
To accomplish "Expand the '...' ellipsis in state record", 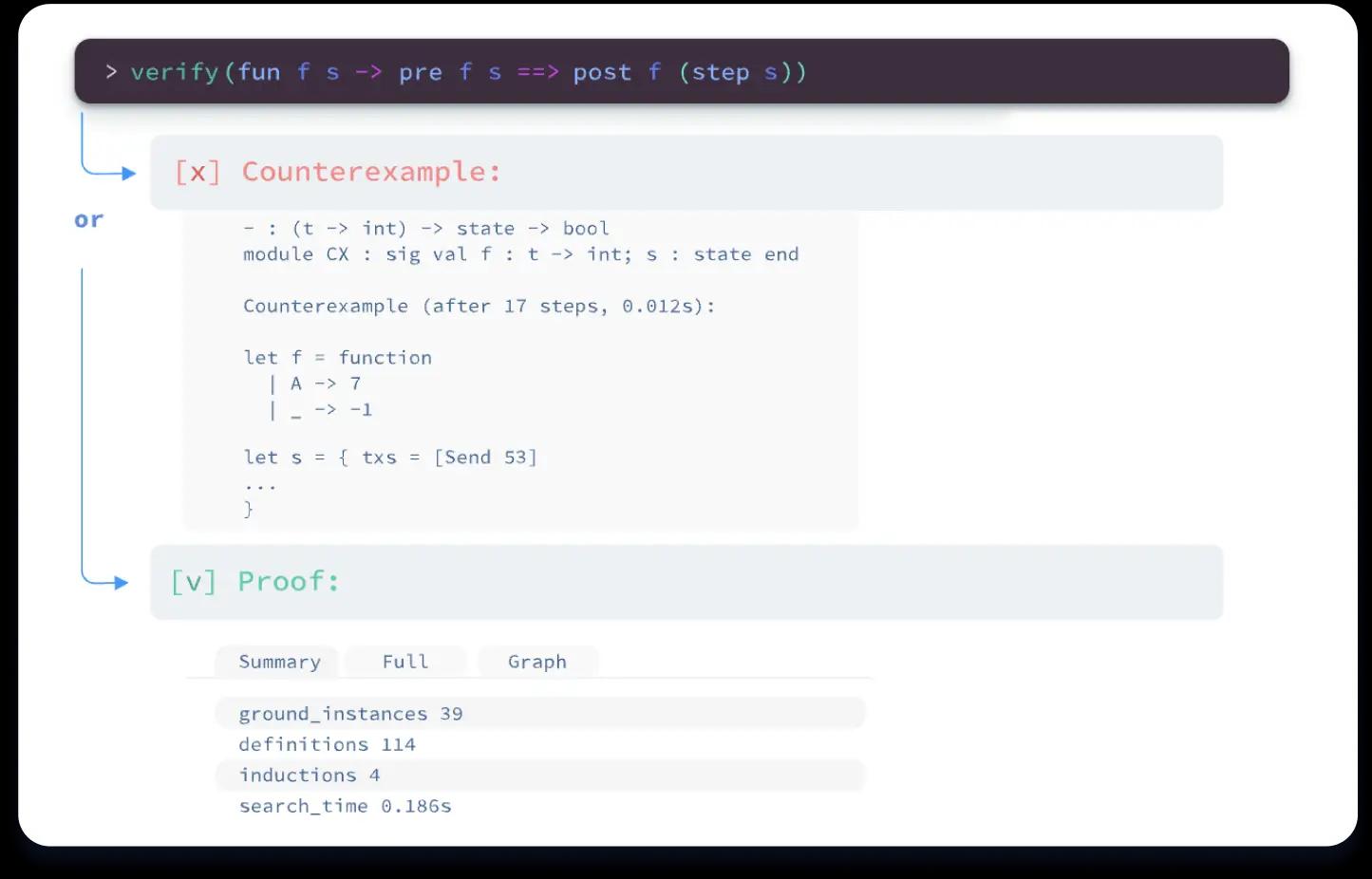I will pyautogui.click(x=259, y=484).
